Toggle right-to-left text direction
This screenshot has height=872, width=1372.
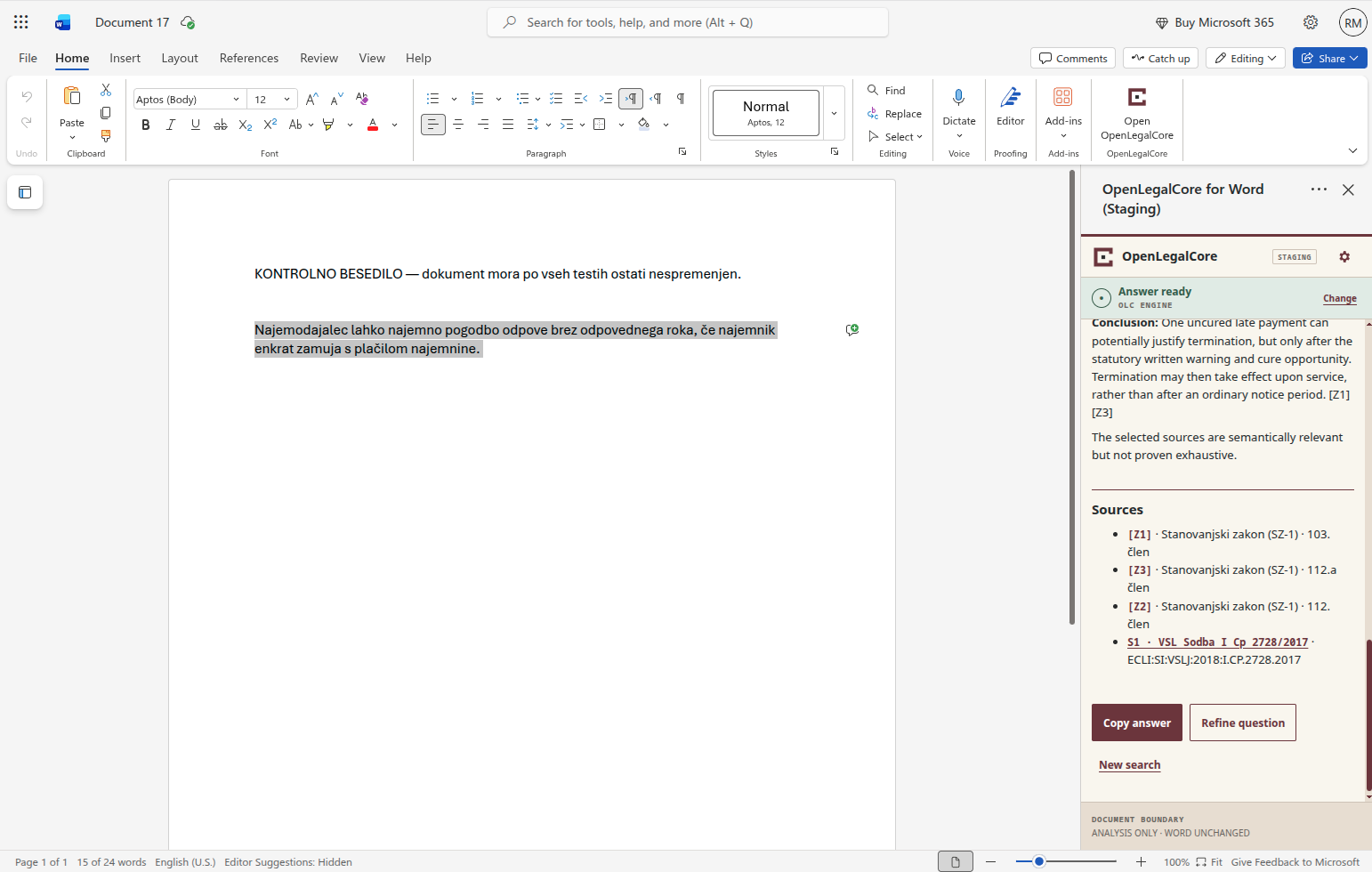656,99
